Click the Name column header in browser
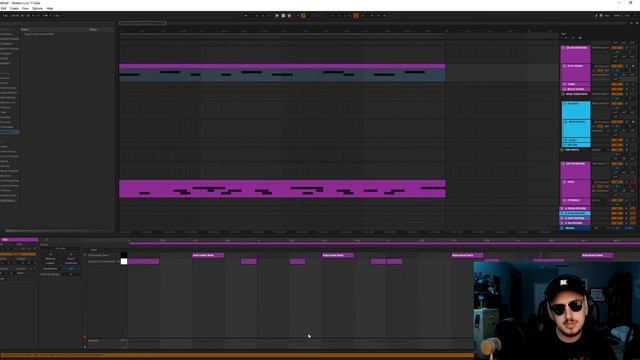Screen dimensions: 640x360 click(x=24, y=29)
